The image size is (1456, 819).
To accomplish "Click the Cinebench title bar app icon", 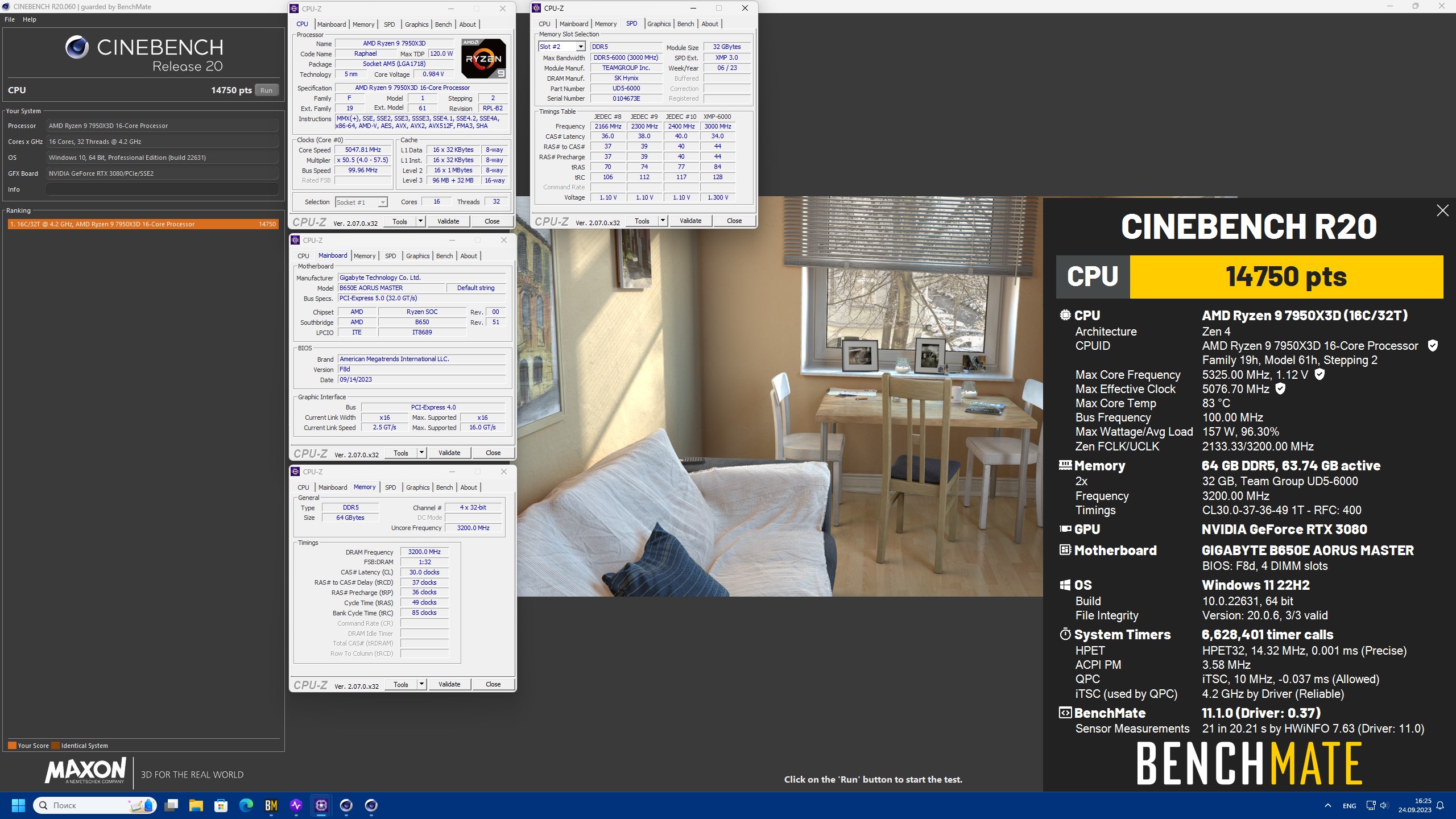I will click(x=6, y=6).
